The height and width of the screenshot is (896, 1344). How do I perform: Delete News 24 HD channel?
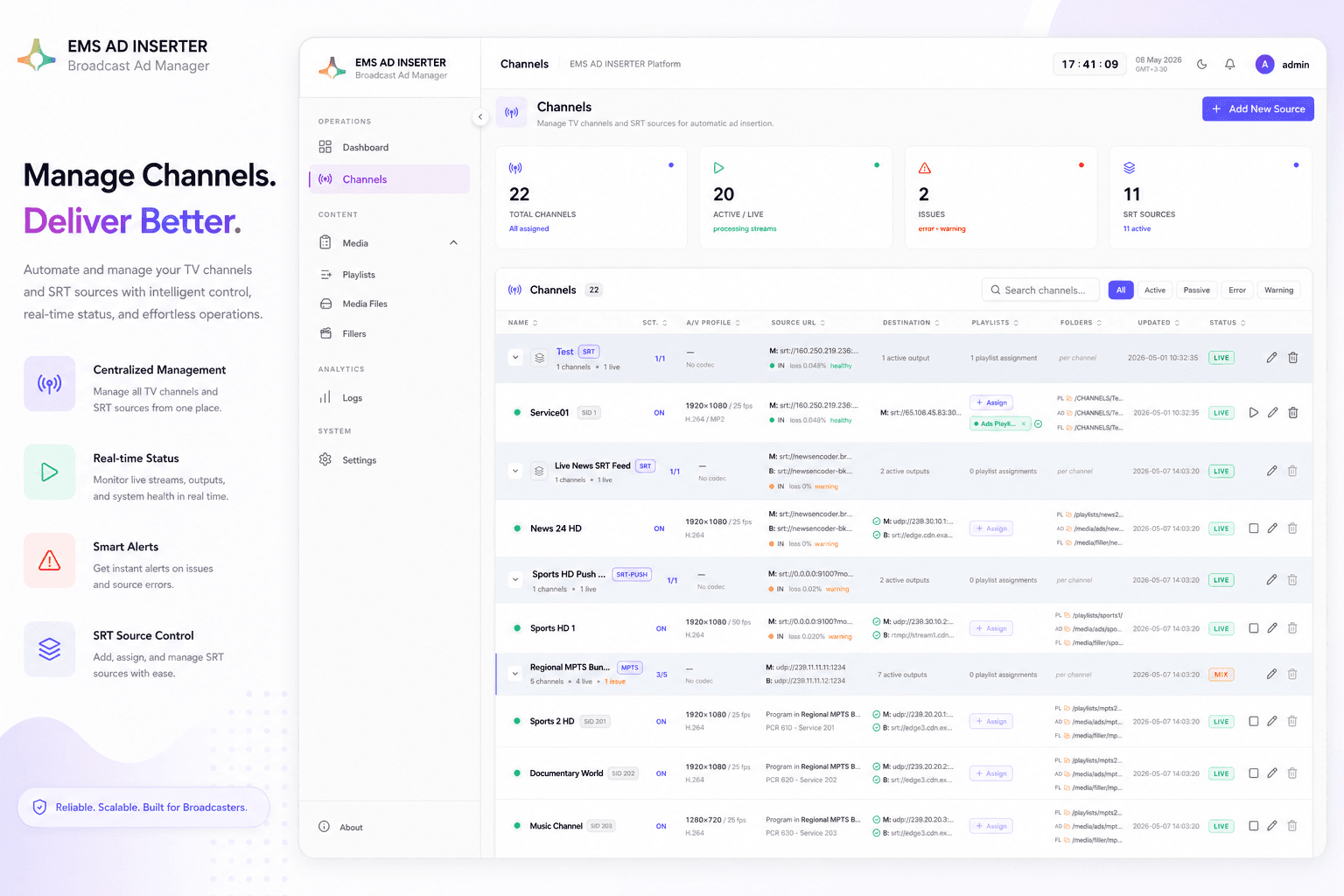[1292, 528]
